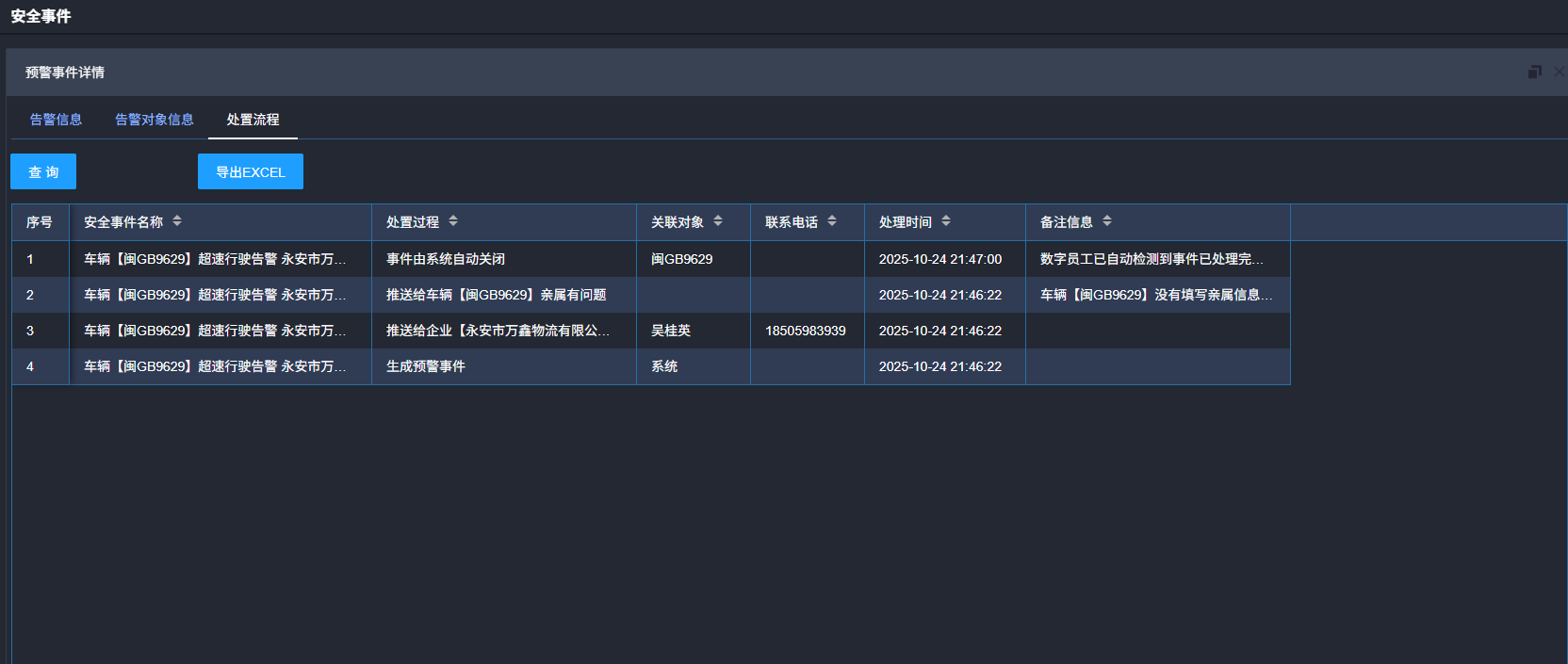Image resolution: width=1568 pixels, height=664 pixels.
Task: Select the 生成预警事件 row
Action: (x=426, y=366)
